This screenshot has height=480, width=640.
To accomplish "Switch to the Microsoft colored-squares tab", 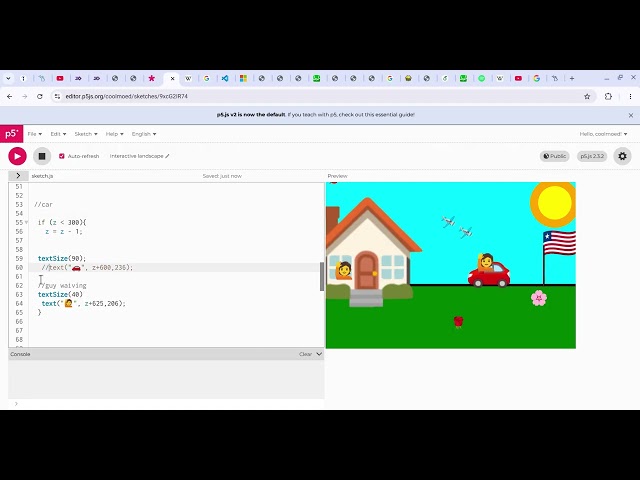I will pyautogui.click(x=243, y=78).
